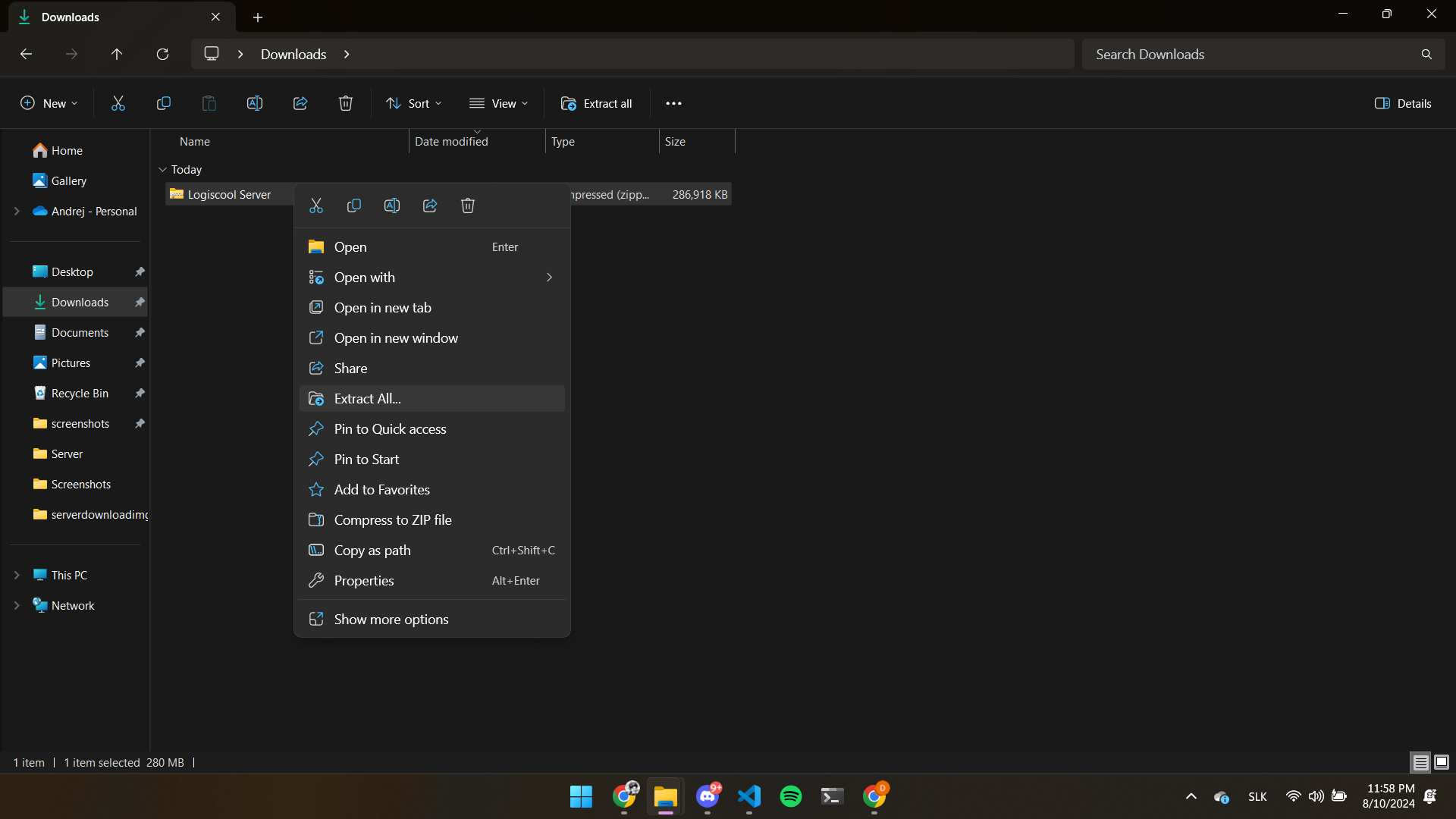Expand the Andrej - Personal OneDrive tree

pyautogui.click(x=17, y=211)
